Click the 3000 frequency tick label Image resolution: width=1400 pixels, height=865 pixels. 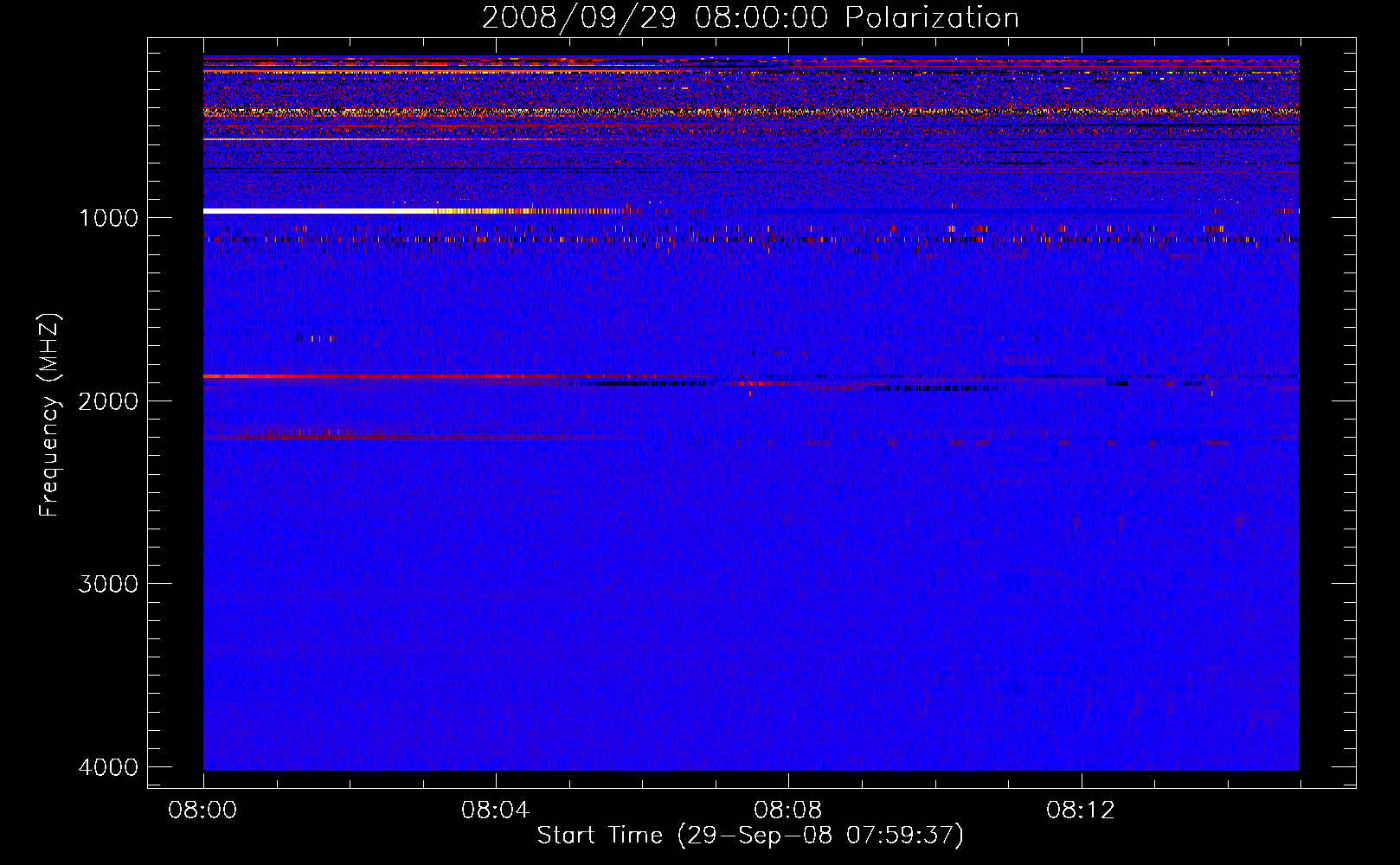pyautogui.click(x=108, y=584)
